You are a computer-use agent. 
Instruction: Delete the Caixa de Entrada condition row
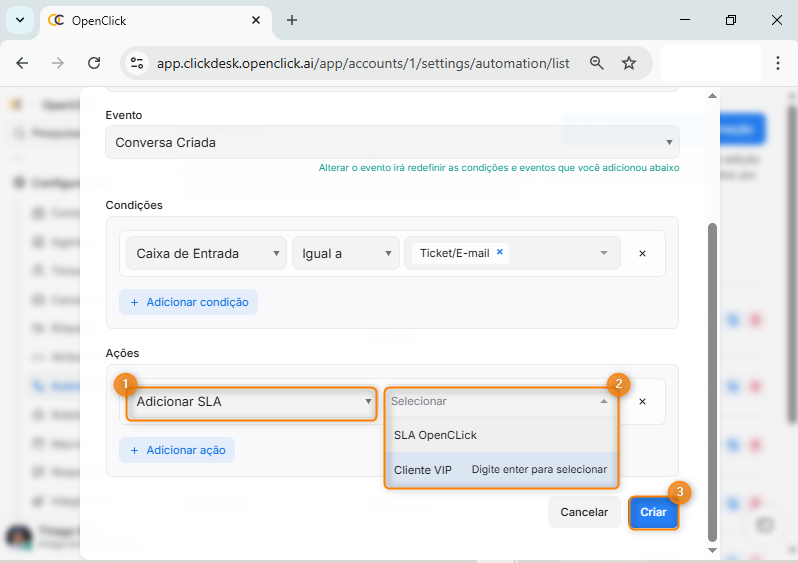[642, 254]
